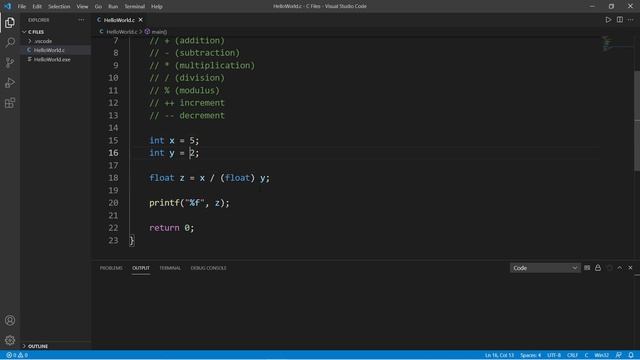Change indentation via Spaces: 4
Screen dimensions: 640x360
pos(530,355)
